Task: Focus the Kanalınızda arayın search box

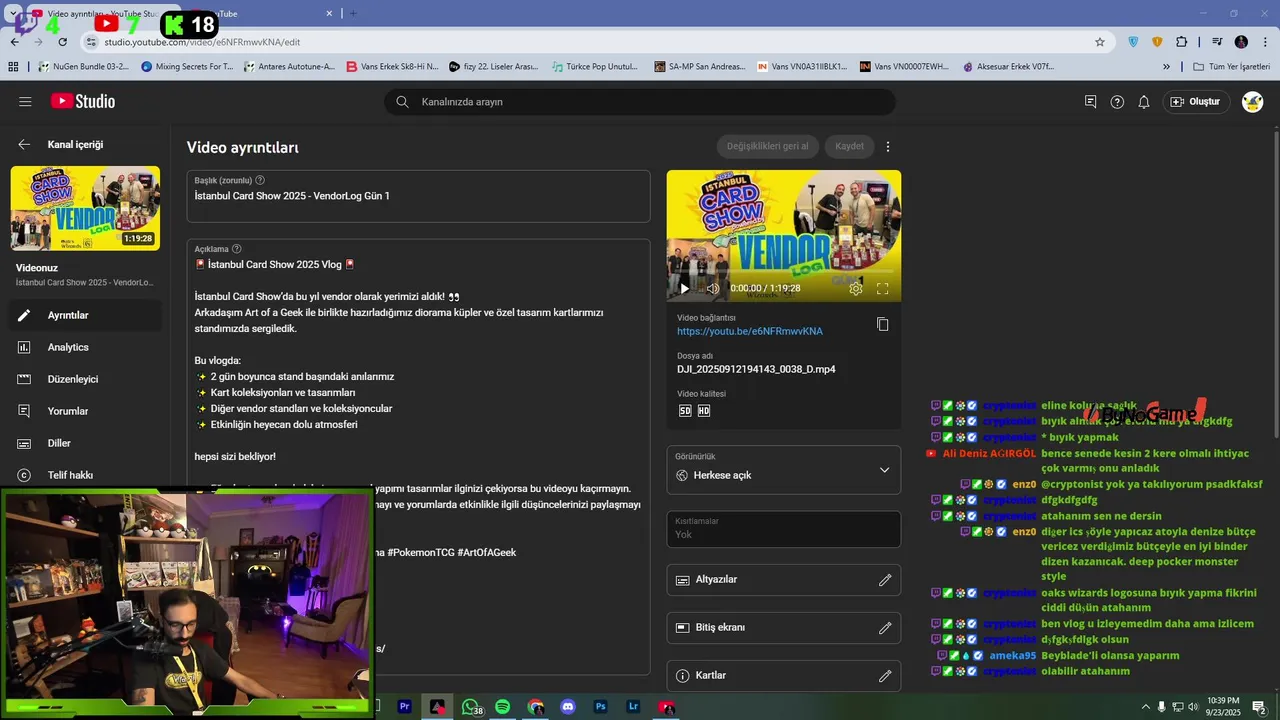Action: coord(640,102)
